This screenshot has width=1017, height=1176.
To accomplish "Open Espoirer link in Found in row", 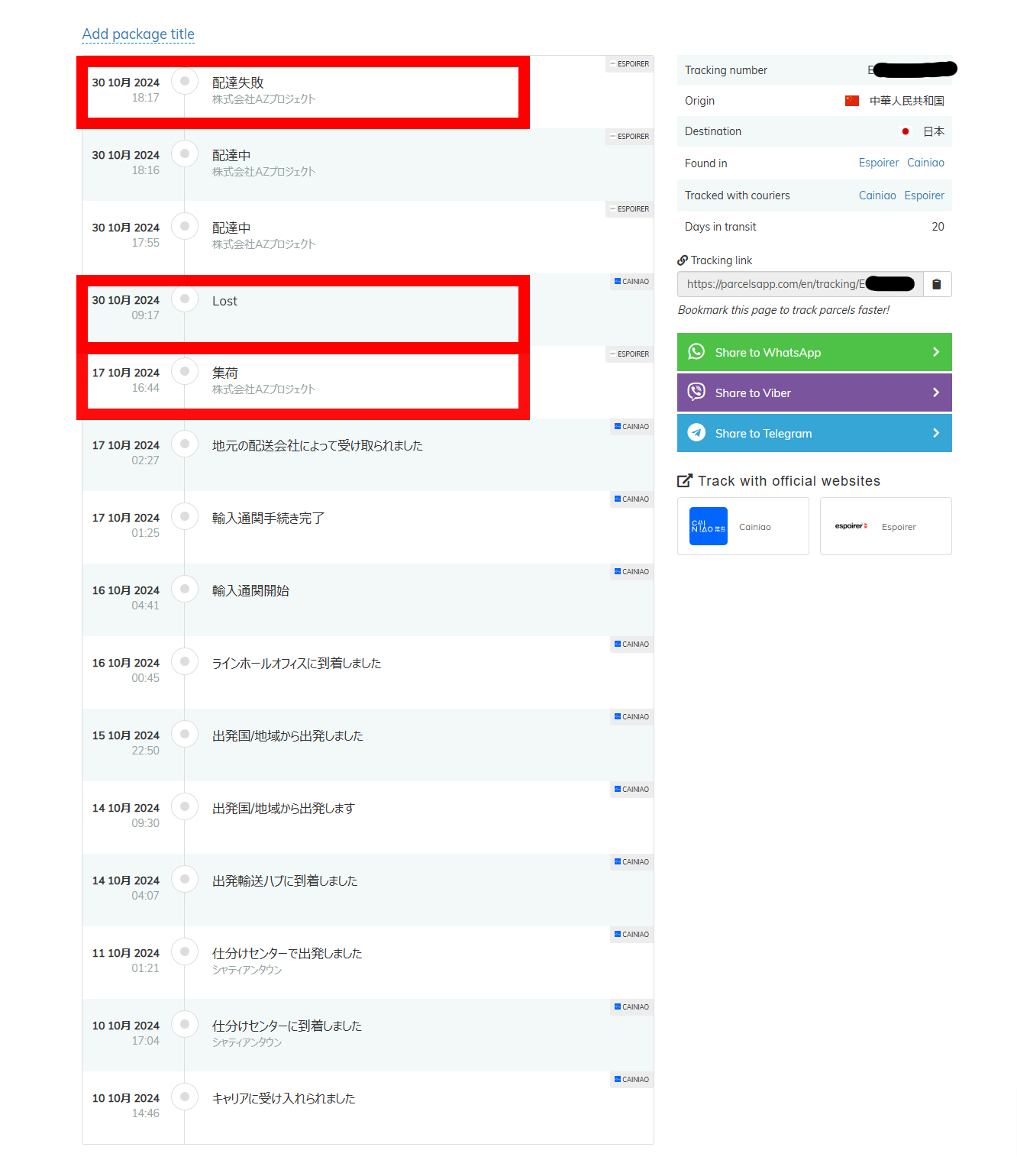I will click(x=878, y=163).
